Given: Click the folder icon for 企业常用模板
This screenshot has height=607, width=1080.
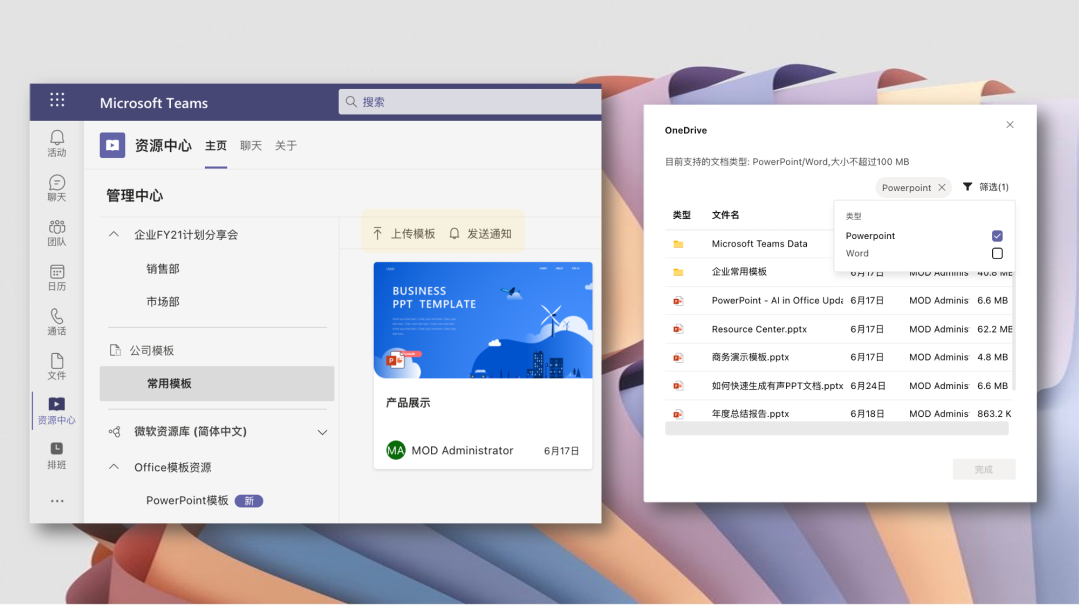Looking at the screenshot, I should (x=678, y=272).
